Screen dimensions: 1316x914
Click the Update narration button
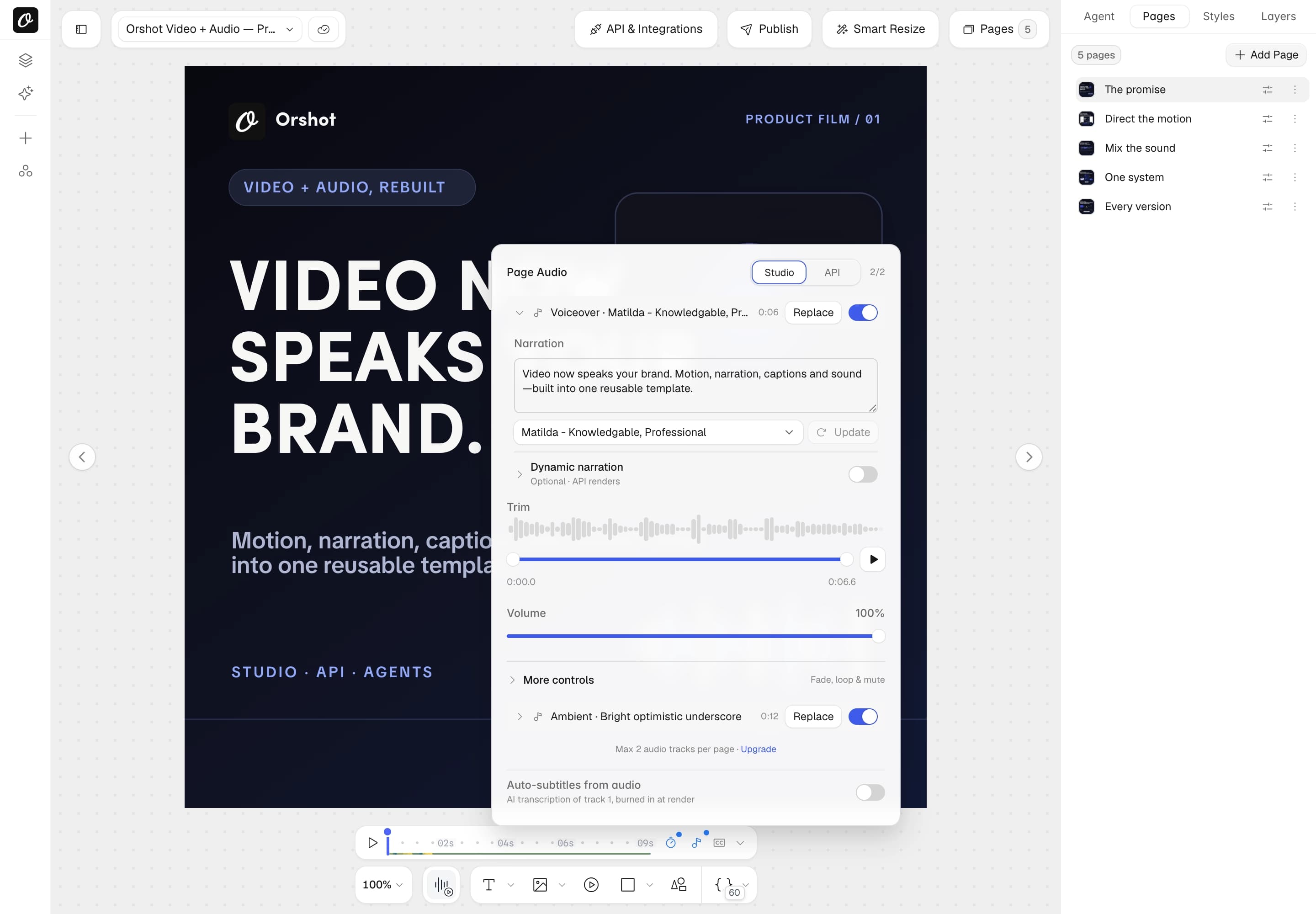coord(843,432)
